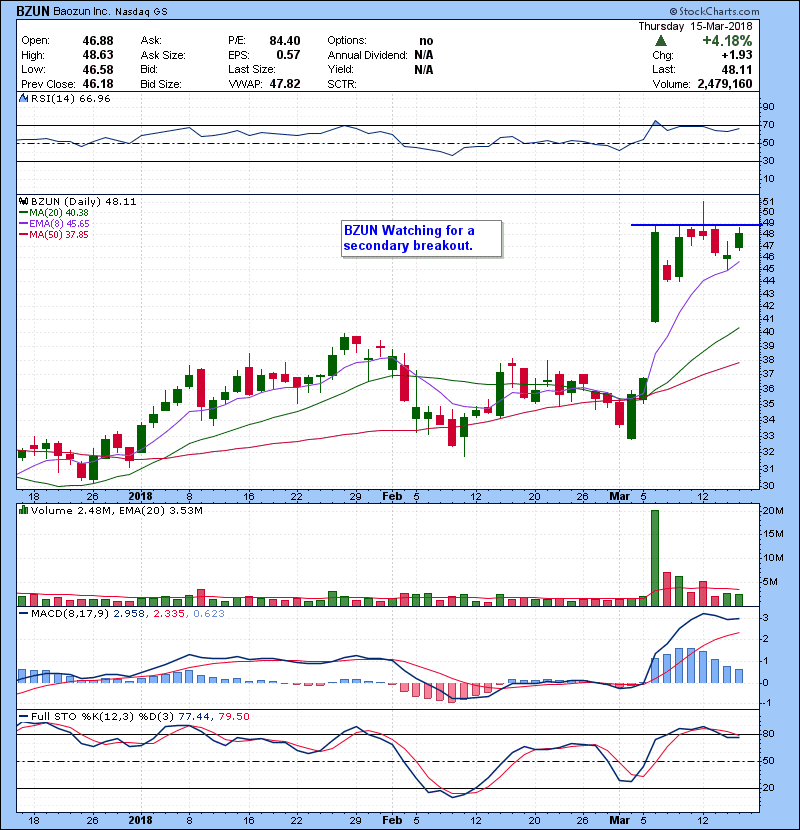Click the Baozun Inc. company name
800x830 pixels.
[82, 11]
